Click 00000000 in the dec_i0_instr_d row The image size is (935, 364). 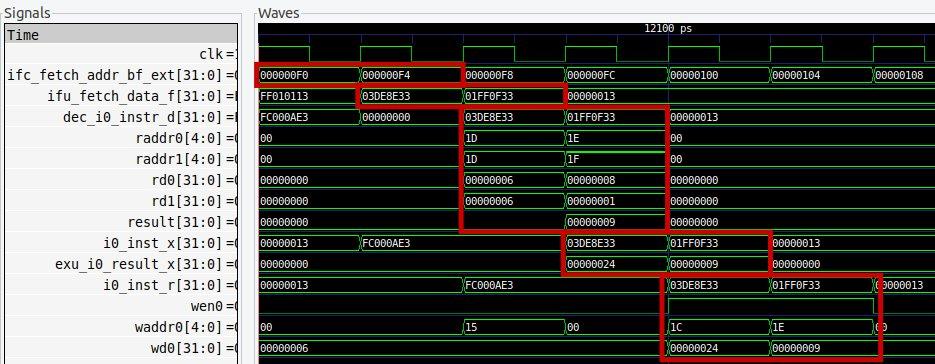(x=386, y=117)
